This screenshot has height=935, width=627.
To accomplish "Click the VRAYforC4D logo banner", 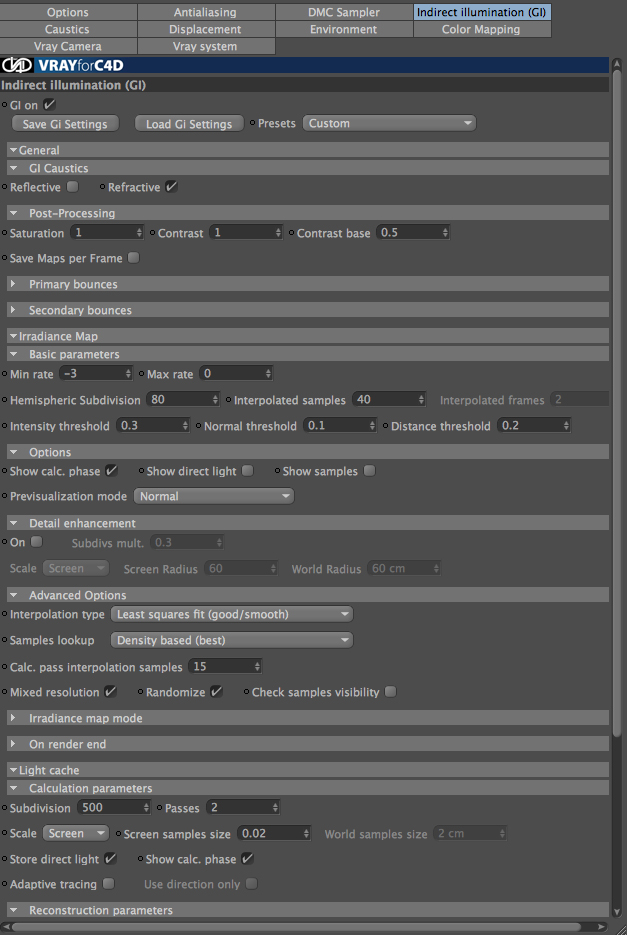I will coord(304,65).
